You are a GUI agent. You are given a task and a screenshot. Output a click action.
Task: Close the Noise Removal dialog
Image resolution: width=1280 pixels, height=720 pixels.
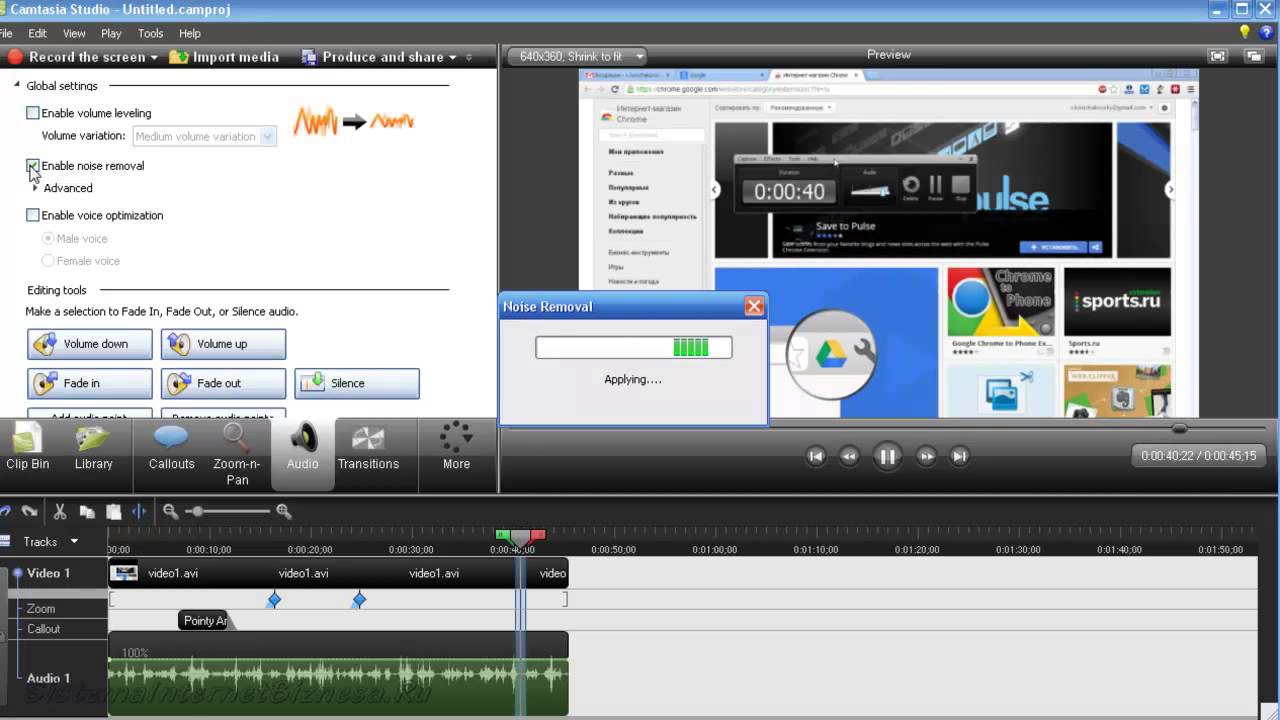point(754,307)
